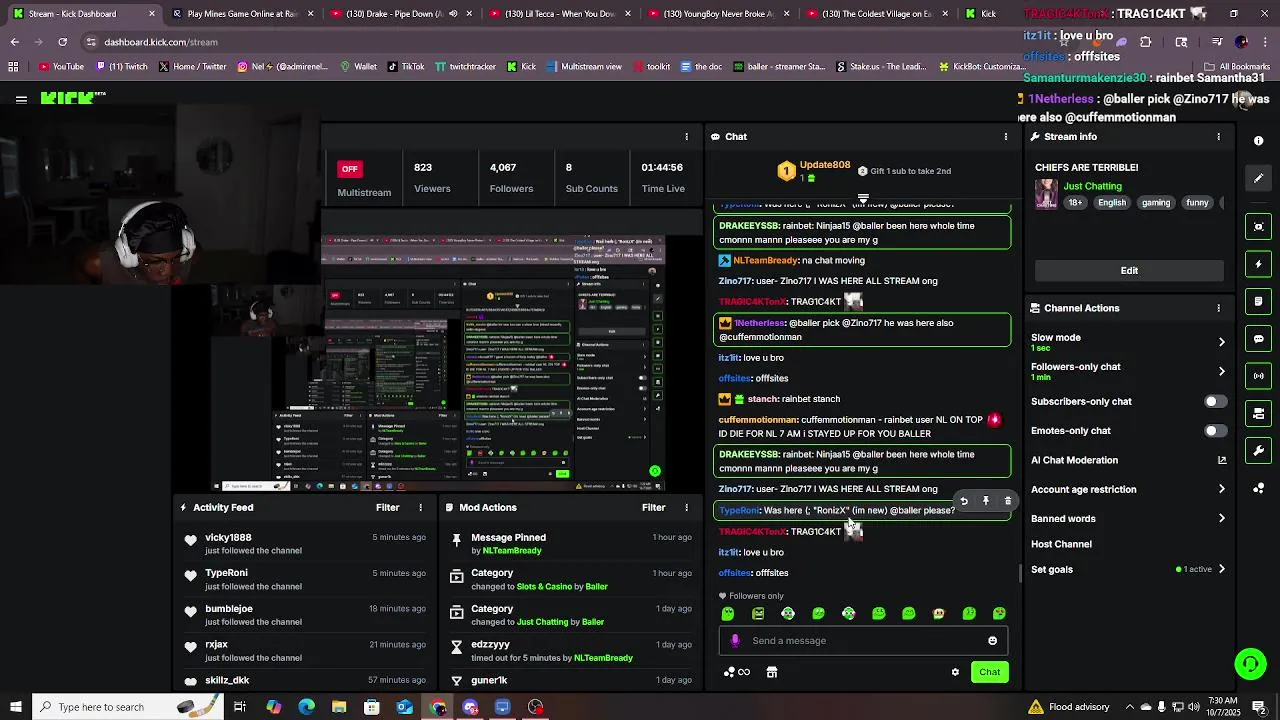Reply to the highlighted TypeRoni chat message
The height and width of the screenshot is (720, 1280).
point(964,501)
